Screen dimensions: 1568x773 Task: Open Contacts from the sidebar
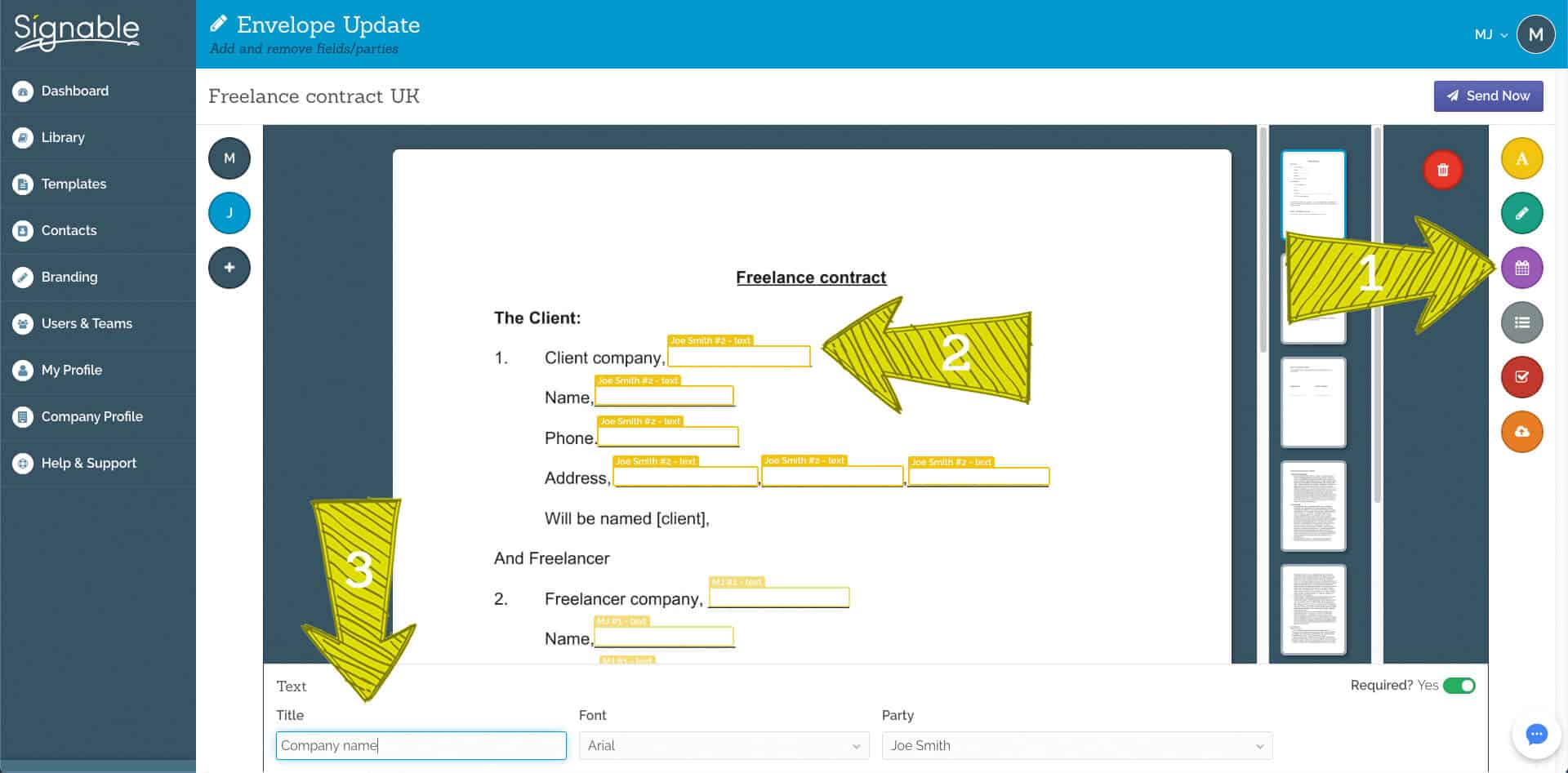pos(69,230)
